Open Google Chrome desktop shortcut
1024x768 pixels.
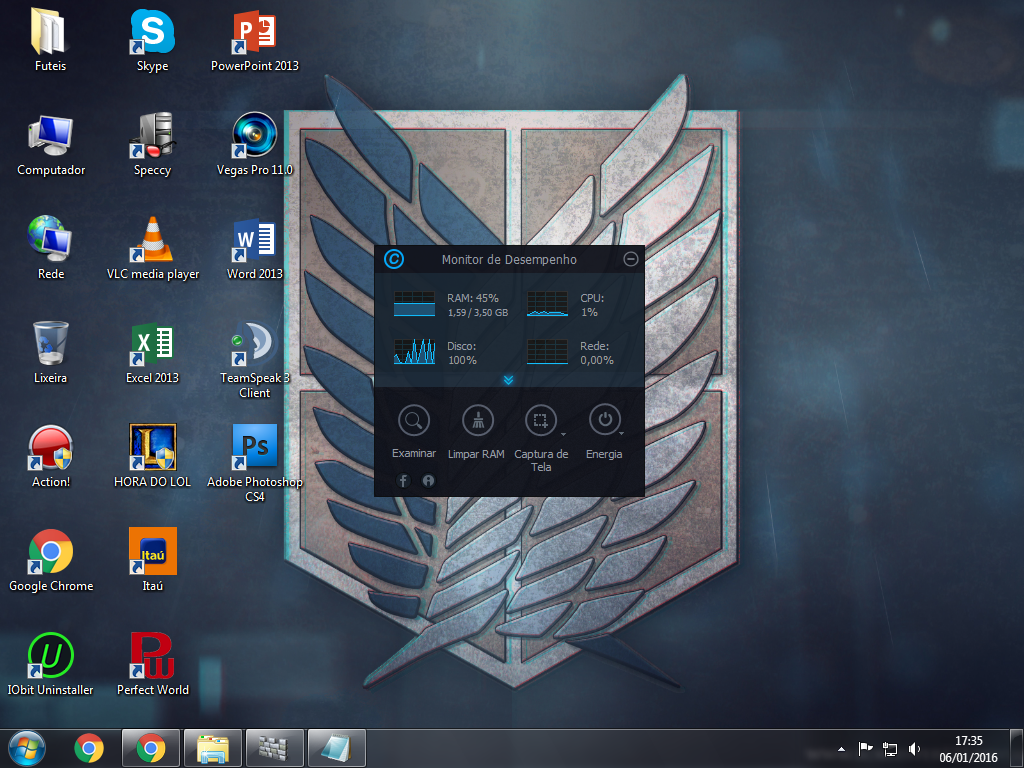[x=51, y=560]
